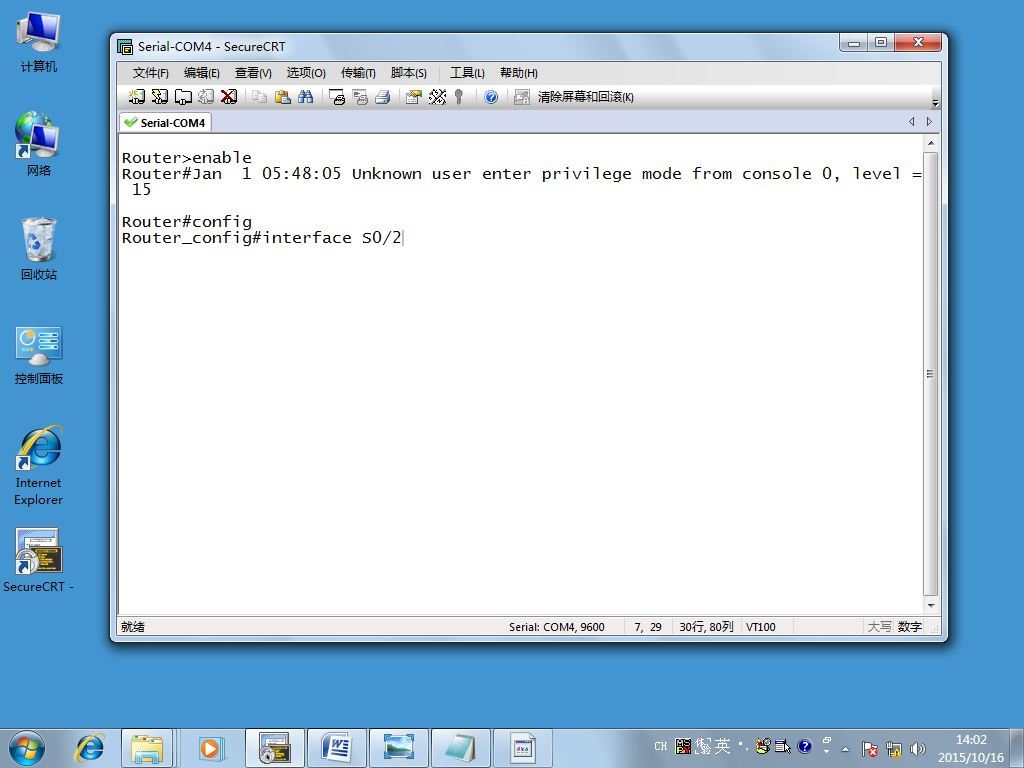Click the 'Router#config' line in terminal
The width and height of the screenshot is (1024, 768).
click(187, 221)
